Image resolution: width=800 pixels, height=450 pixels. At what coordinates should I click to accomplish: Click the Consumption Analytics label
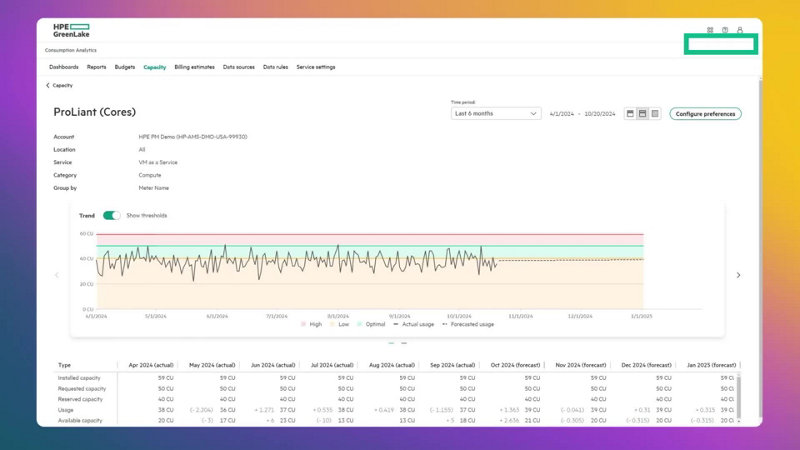pyautogui.click(x=70, y=50)
